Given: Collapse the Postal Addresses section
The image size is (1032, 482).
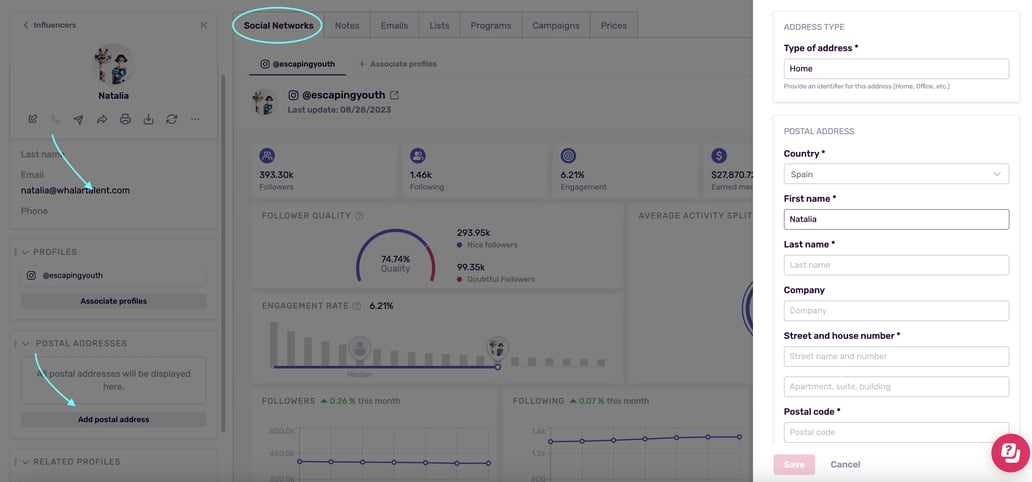Looking at the screenshot, I should click(x=26, y=343).
